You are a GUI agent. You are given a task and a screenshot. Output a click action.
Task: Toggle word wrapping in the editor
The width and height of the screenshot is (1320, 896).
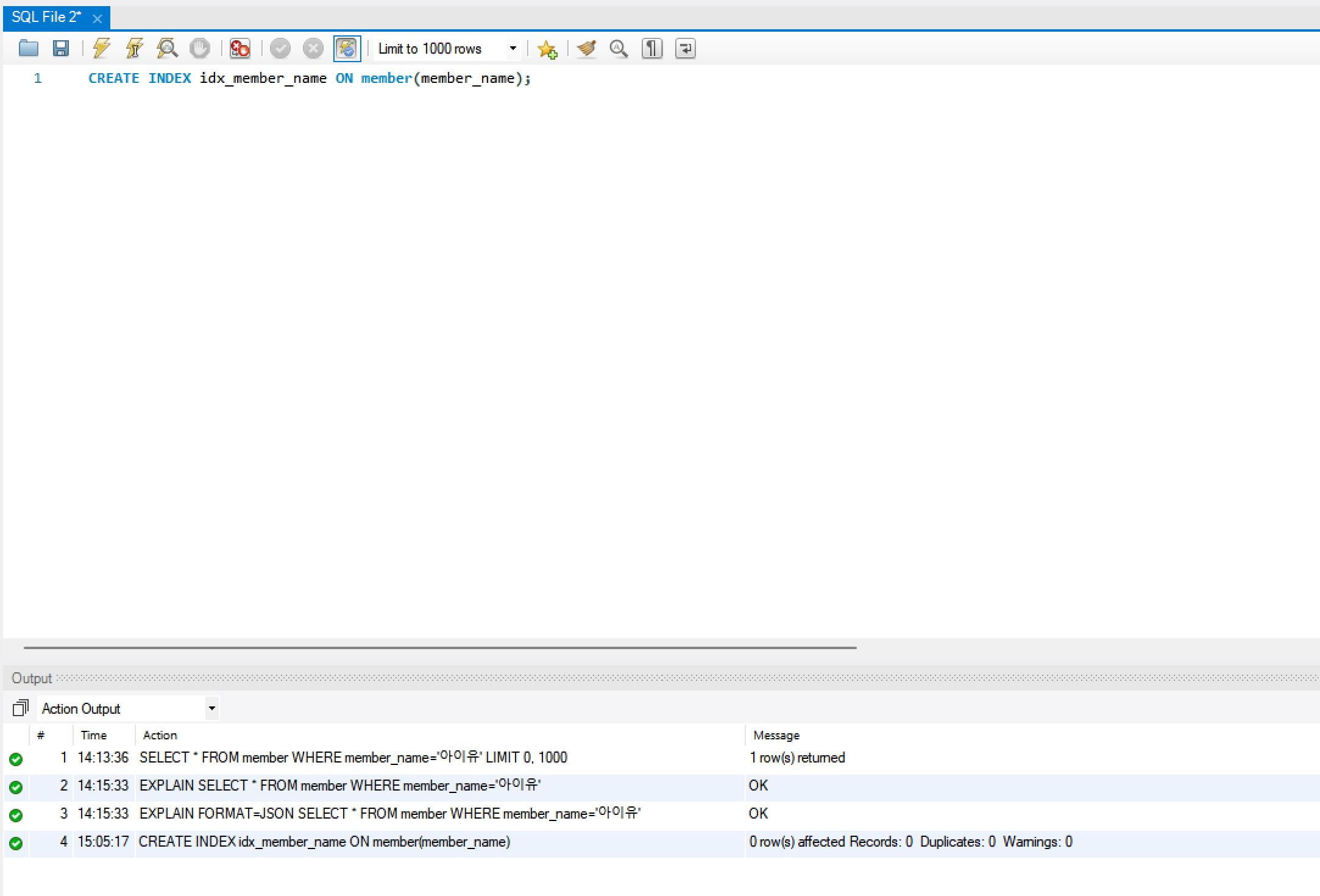point(685,48)
